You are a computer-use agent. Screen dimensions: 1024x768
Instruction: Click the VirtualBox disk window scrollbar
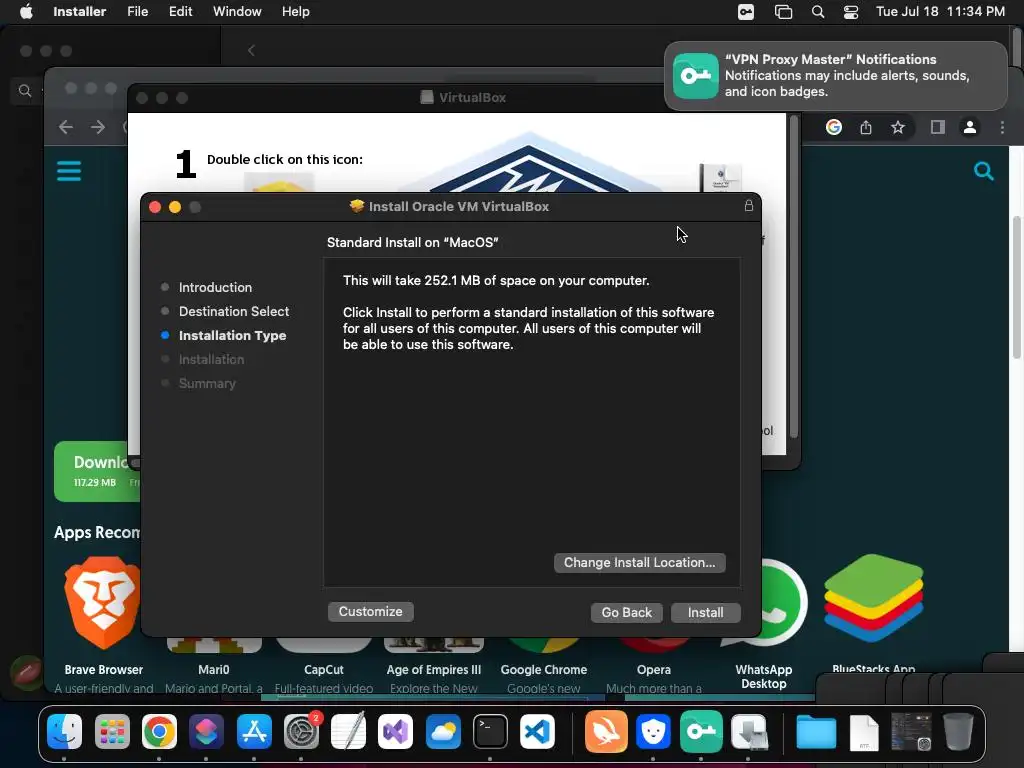[793, 278]
